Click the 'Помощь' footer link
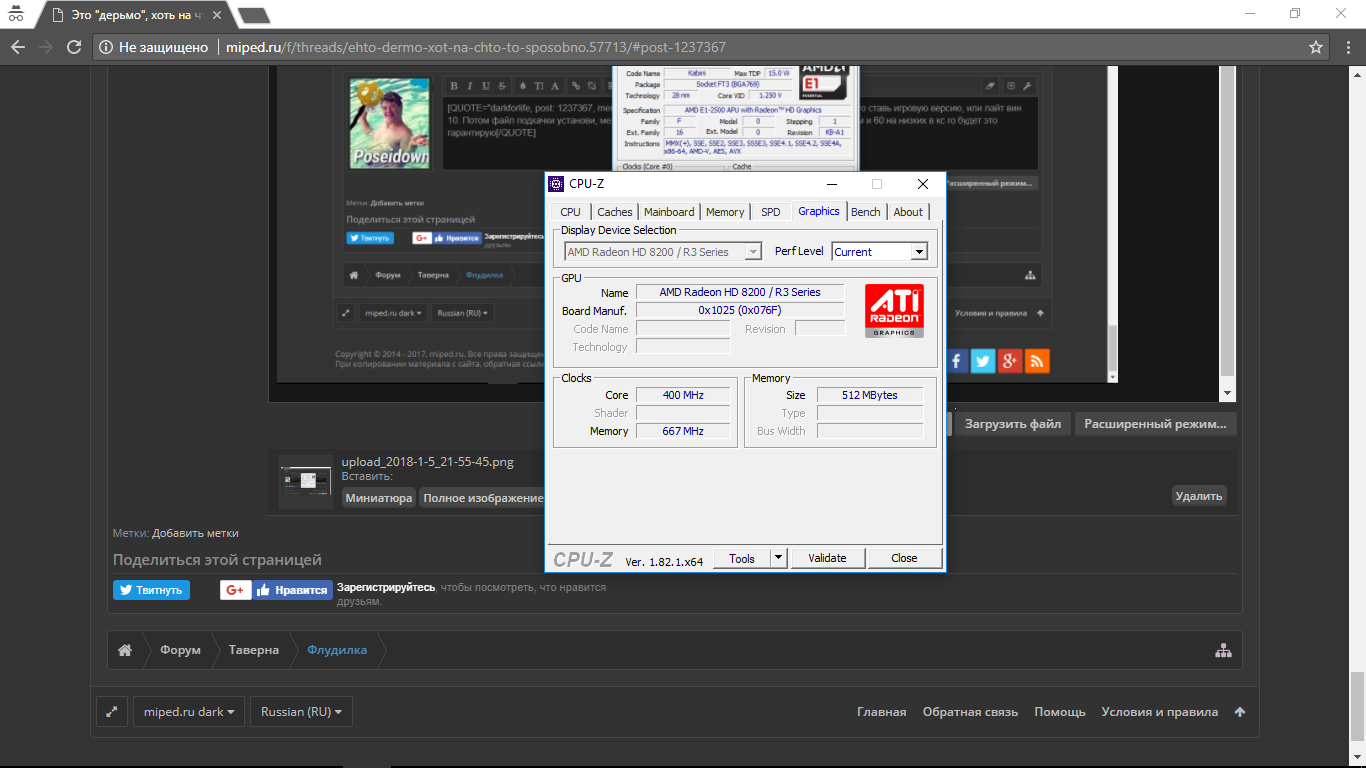The image size is (1366, 768). tap(1060, 712)
